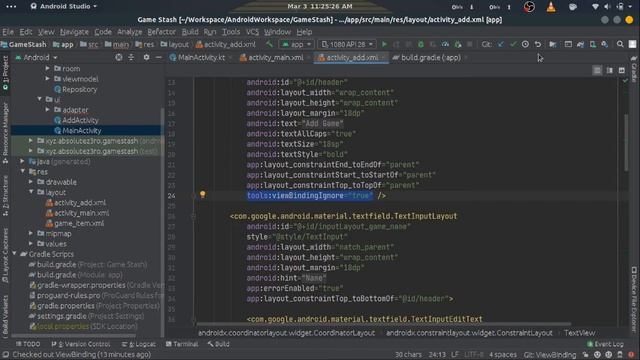Hide the Project panel with minus icon

pos(158,58)
